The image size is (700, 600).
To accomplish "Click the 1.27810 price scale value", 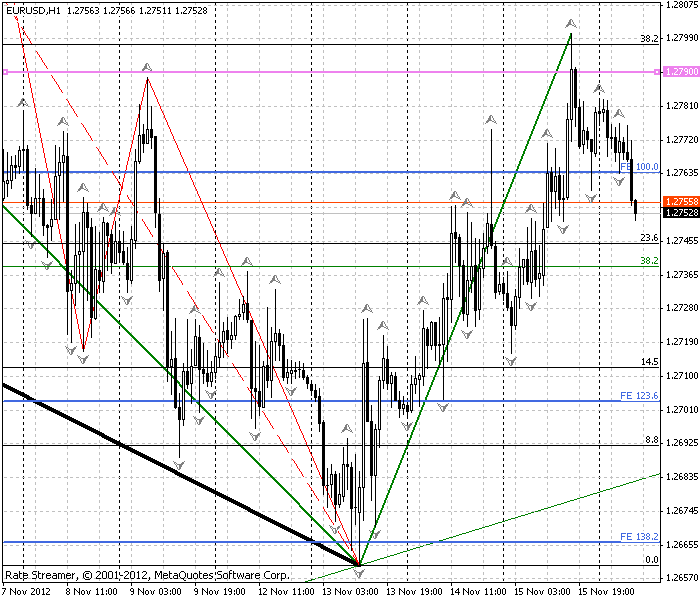I will 682,106.
